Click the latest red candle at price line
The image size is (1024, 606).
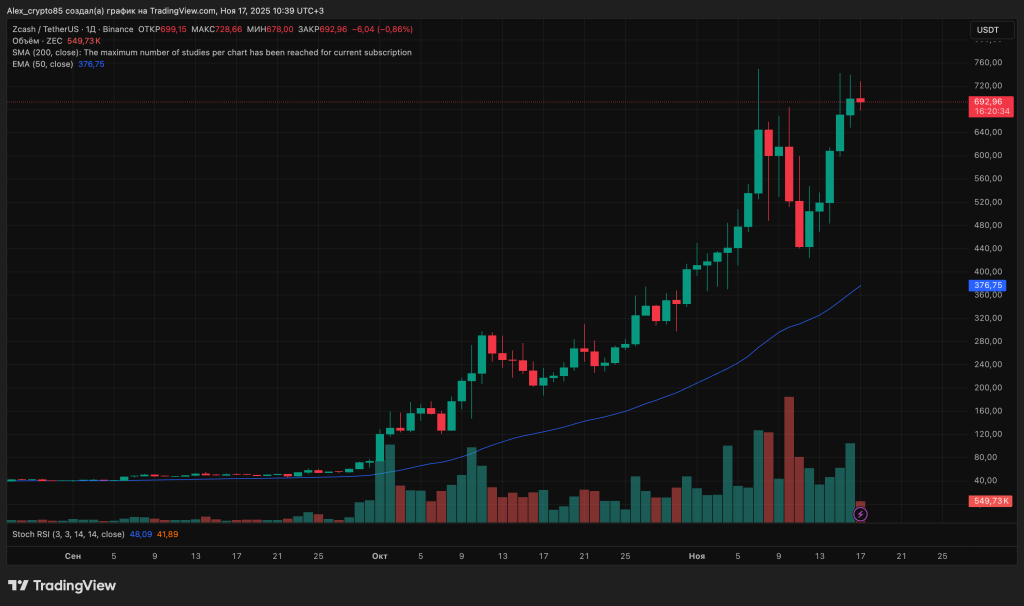pyautogui.click(x=860, y=100)
